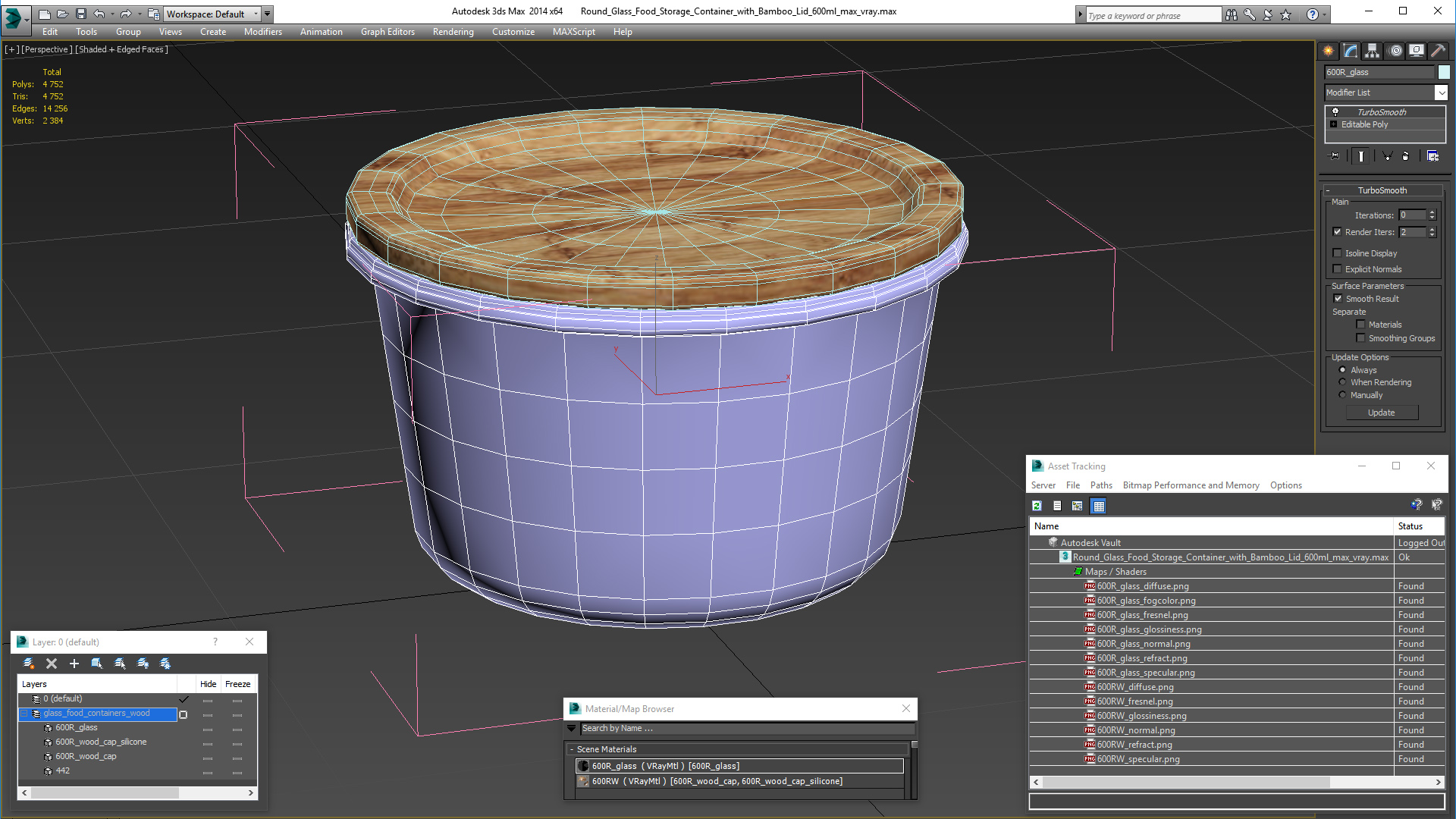Open Bitmap Performance and Memory menu

[x=1191, y=485]
